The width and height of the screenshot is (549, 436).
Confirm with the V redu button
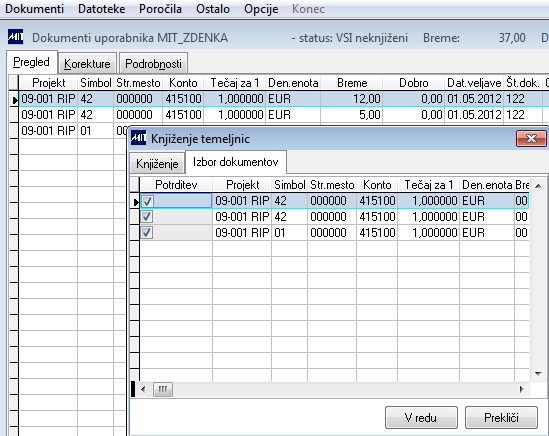coord(421,417)
